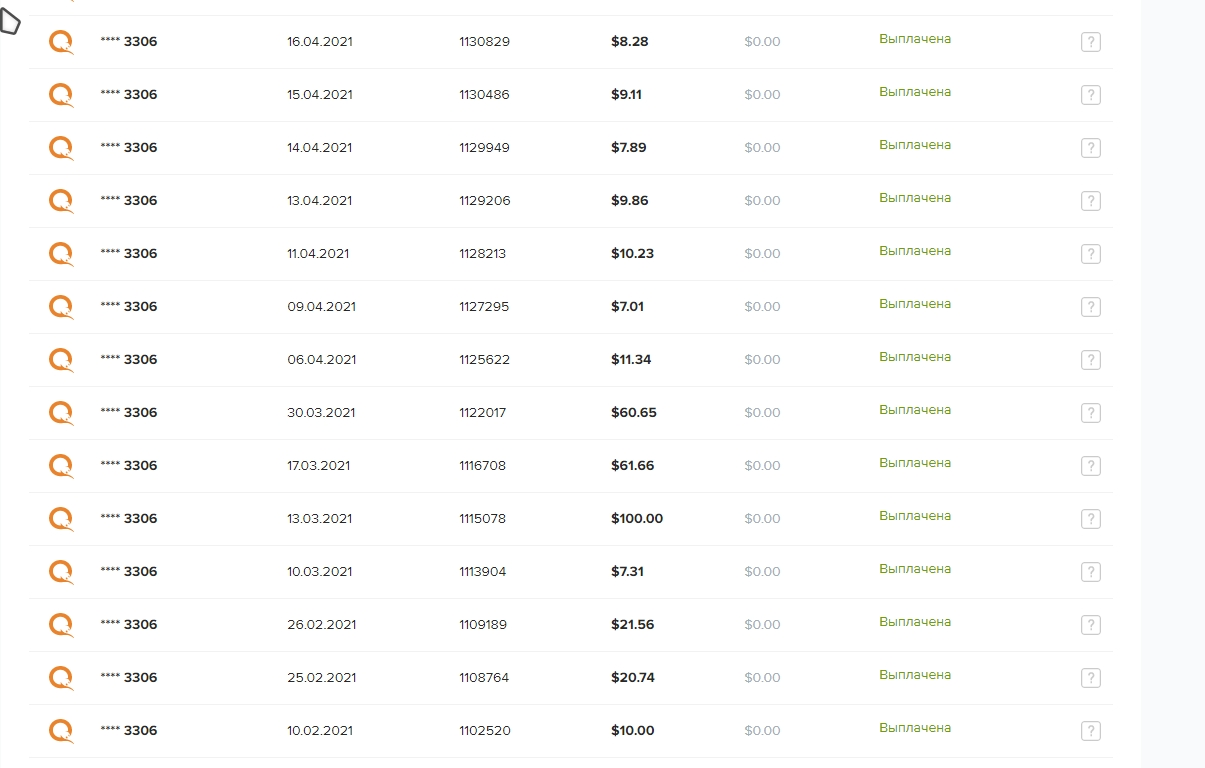Image resolution: width=1205 pixels, height=768 pixels.
Task: Click the $21.56 payout amount
Action: pyautogui.click(x=633, y=625)
